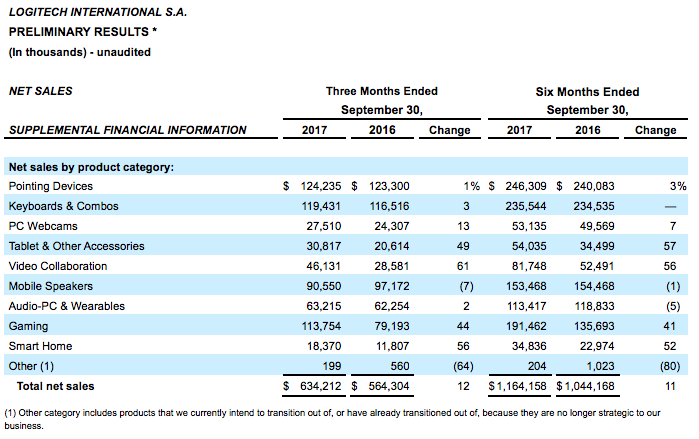Click PC Webcams value 27,510
The image size is (699, 439).
pyautogui.click(x=324, y=226)
